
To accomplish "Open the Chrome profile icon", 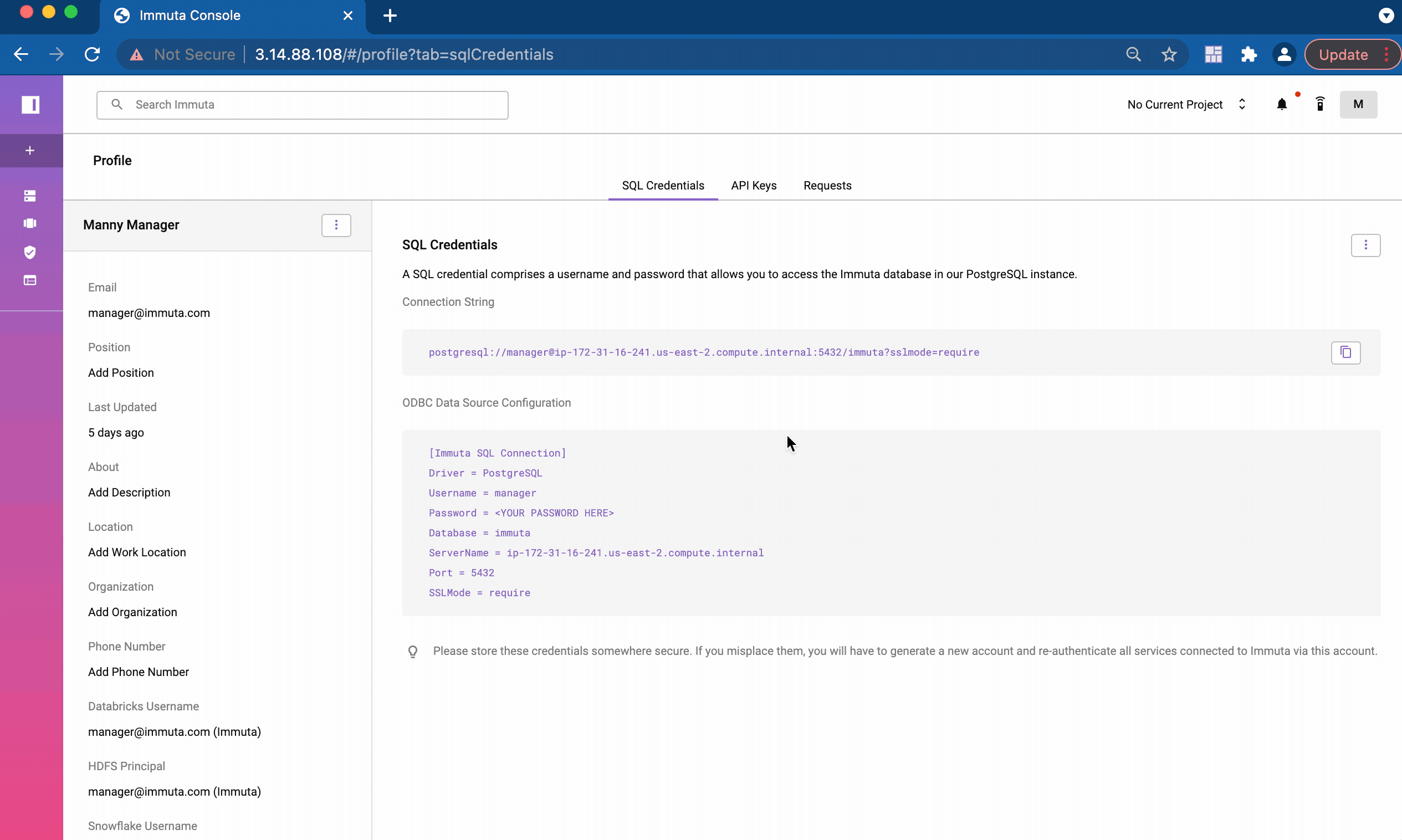I will click(1284, 54).
